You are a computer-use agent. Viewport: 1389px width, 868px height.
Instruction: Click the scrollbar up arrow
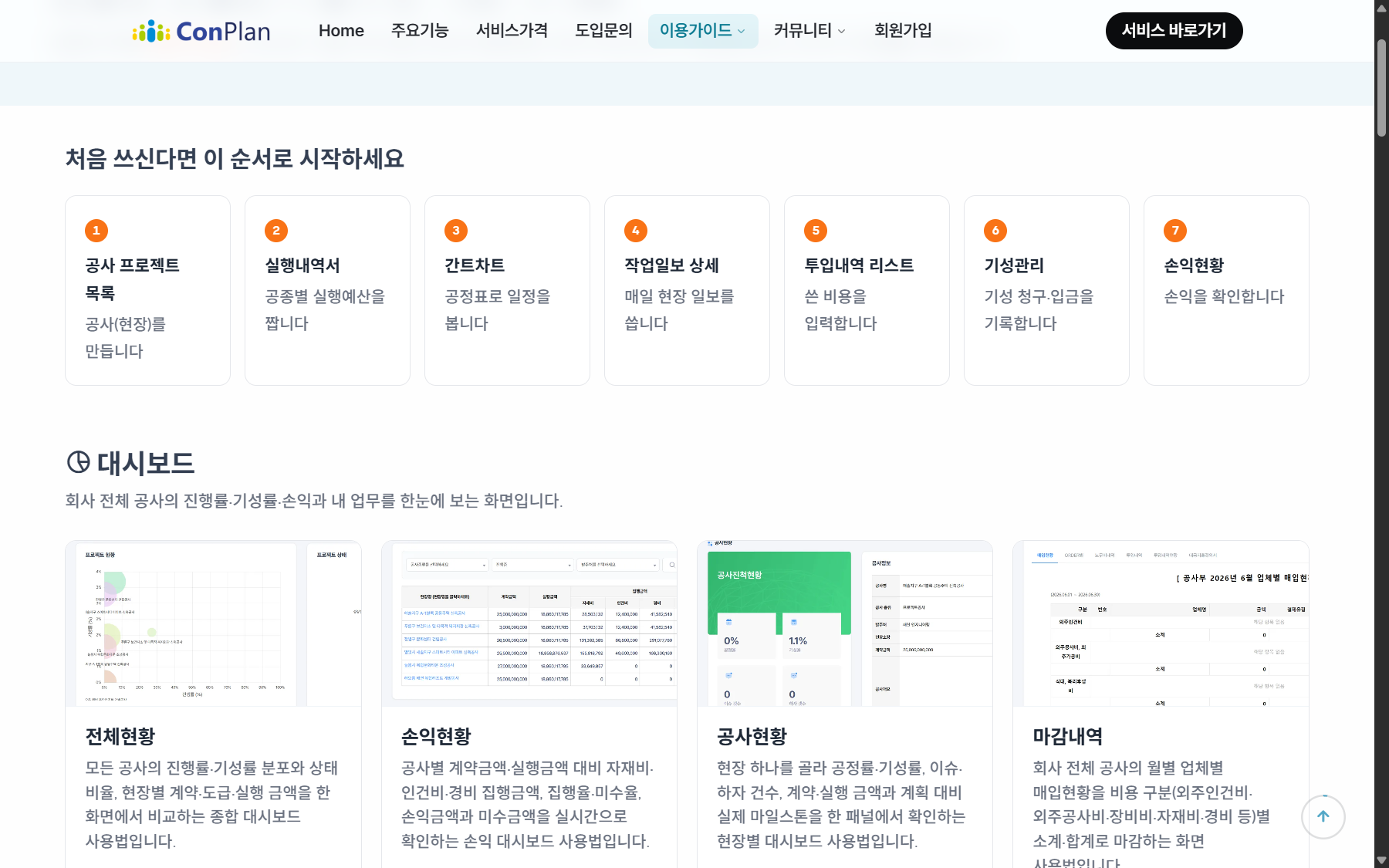1381,7
